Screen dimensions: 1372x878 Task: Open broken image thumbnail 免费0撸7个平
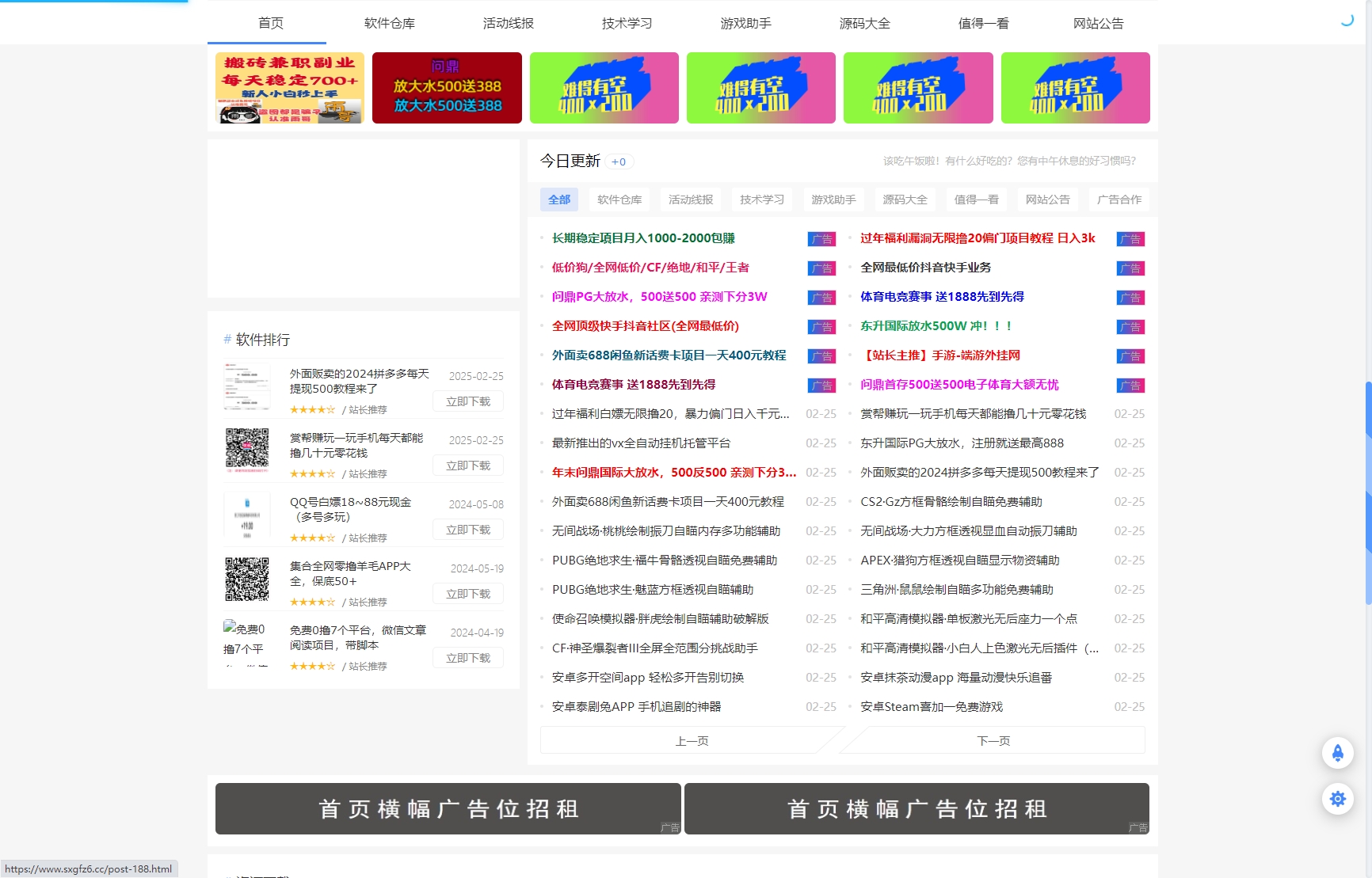(247, 644)
